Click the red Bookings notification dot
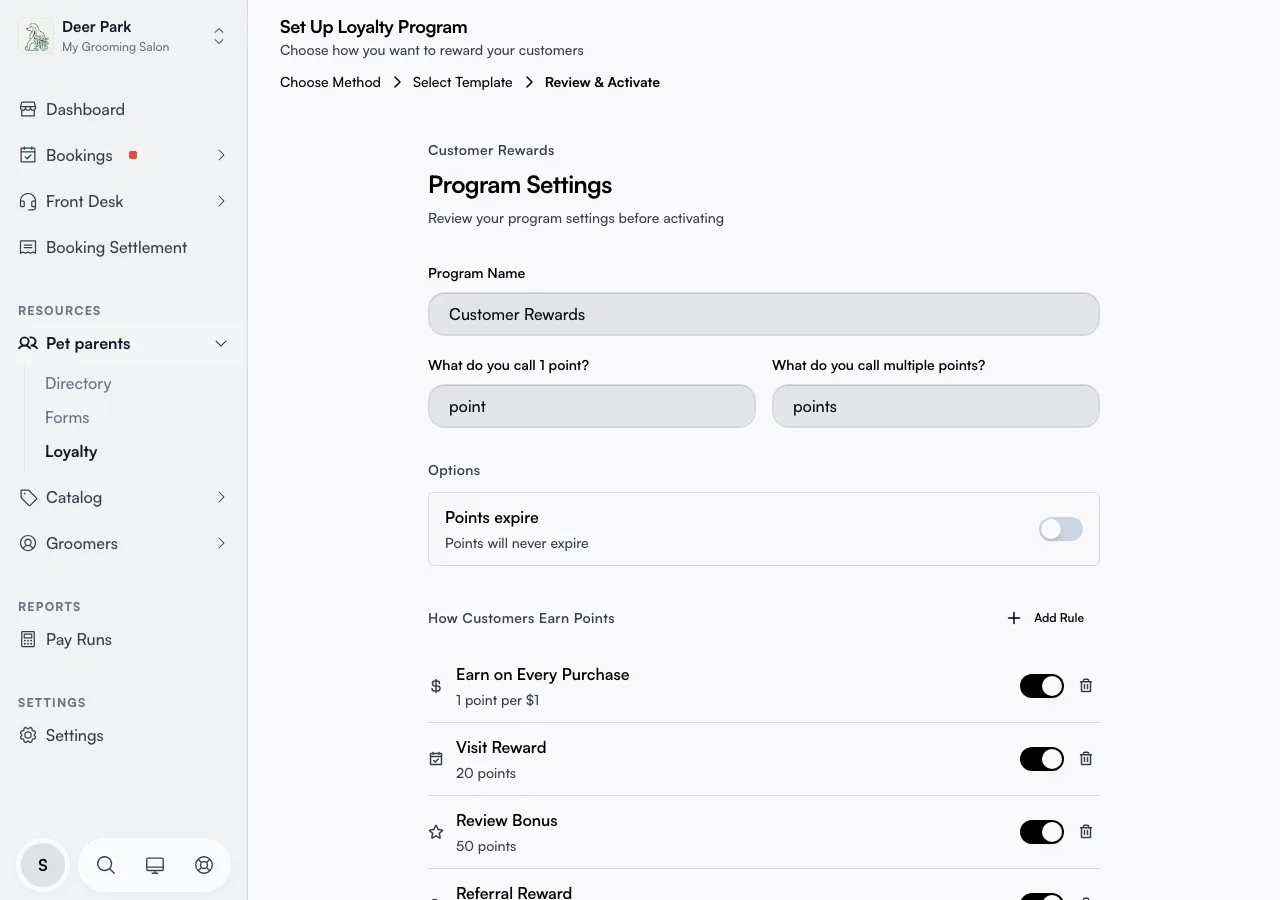1280x900 pixels. click(133, 155)
